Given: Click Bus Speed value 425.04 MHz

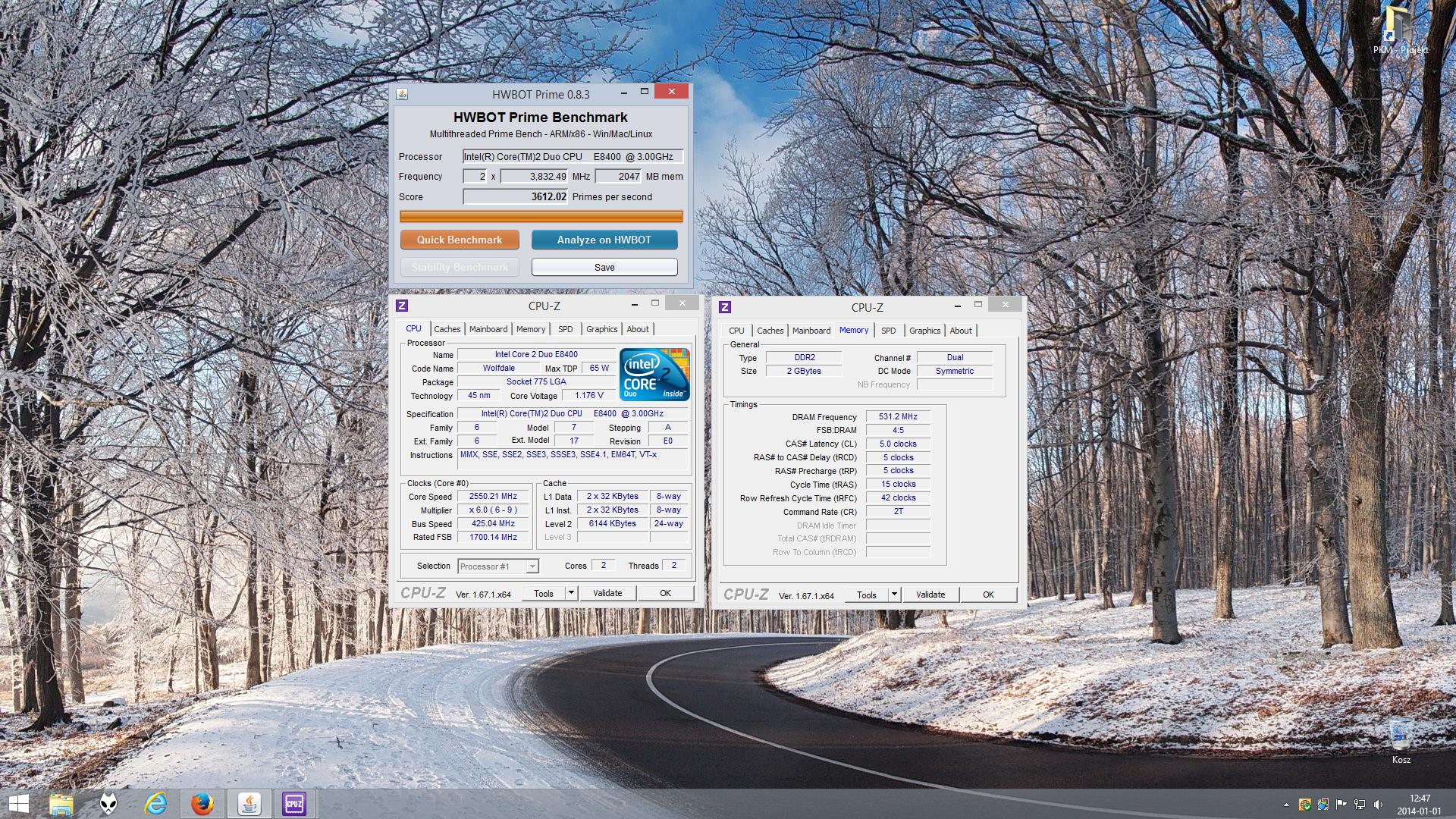Looking at the screenshot, I should (493, 524).
